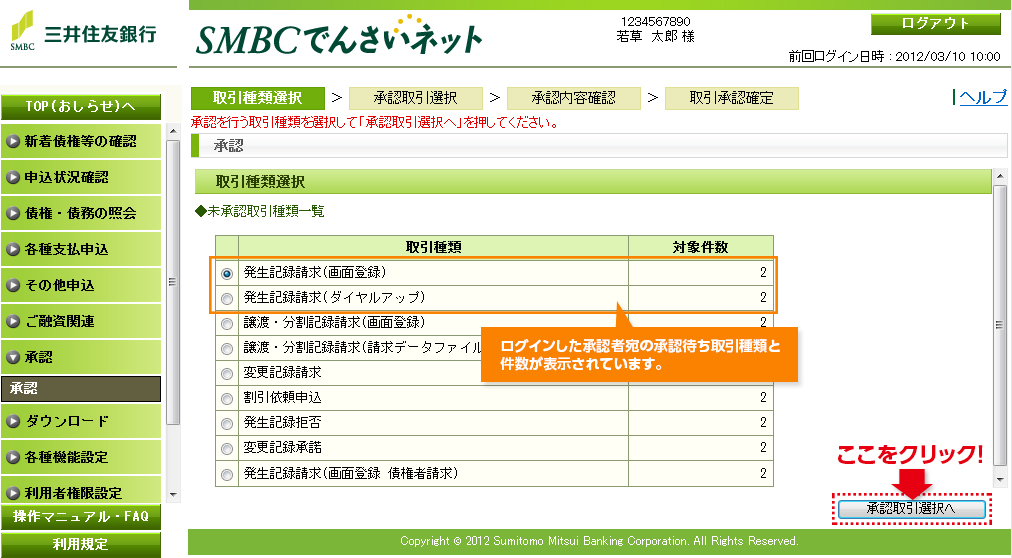The image size is (1012, 558).
Task: Select 発生記録請求(ダイヤルアップ) radio button
Action: tap(227, 299)
